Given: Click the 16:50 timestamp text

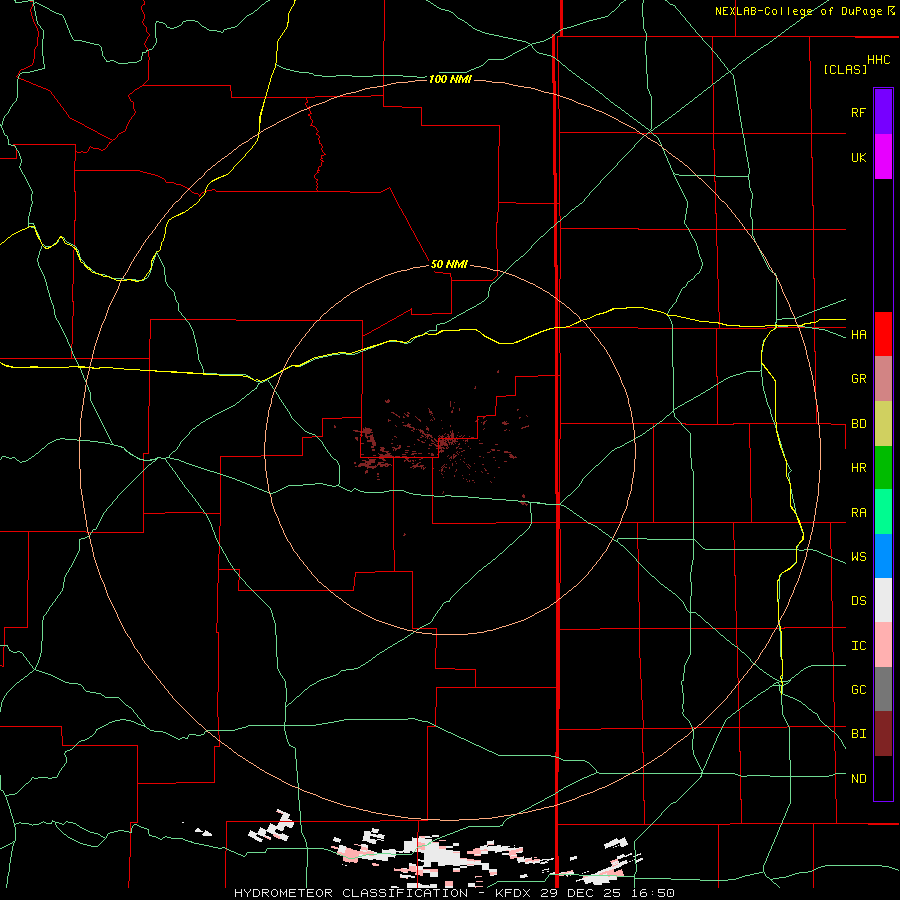Looking at the screenshot, I should (x=651, y=893).
